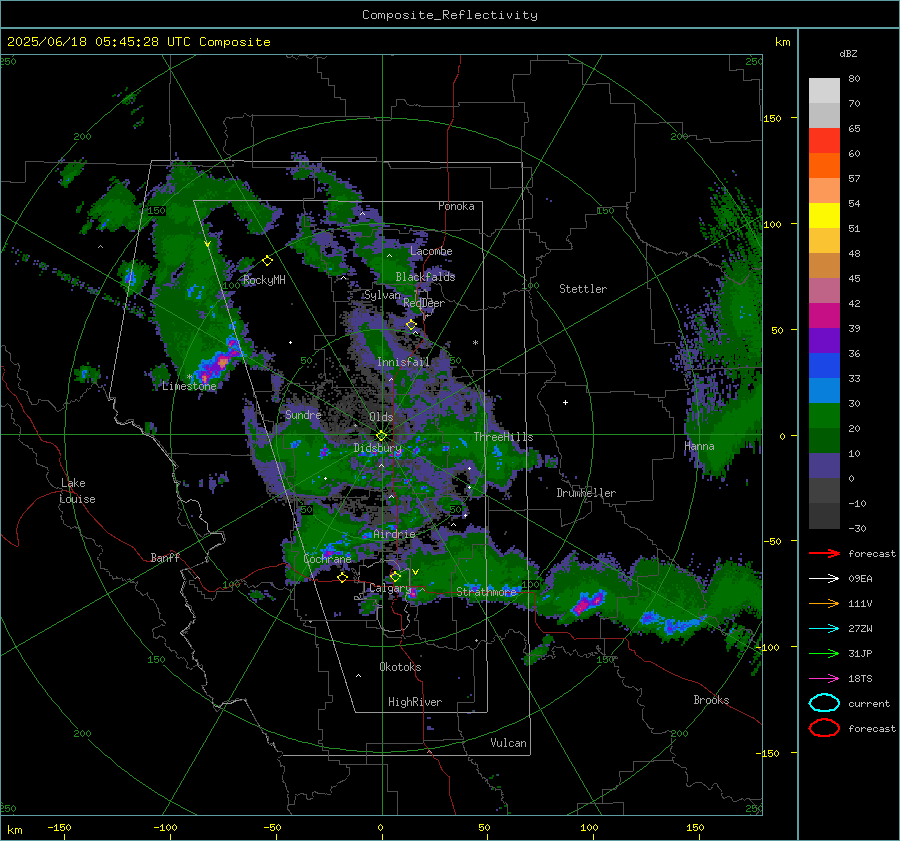Click the Drumheller label
The height and width of the screenshot is (841, 900).
(x=586, y=493)
